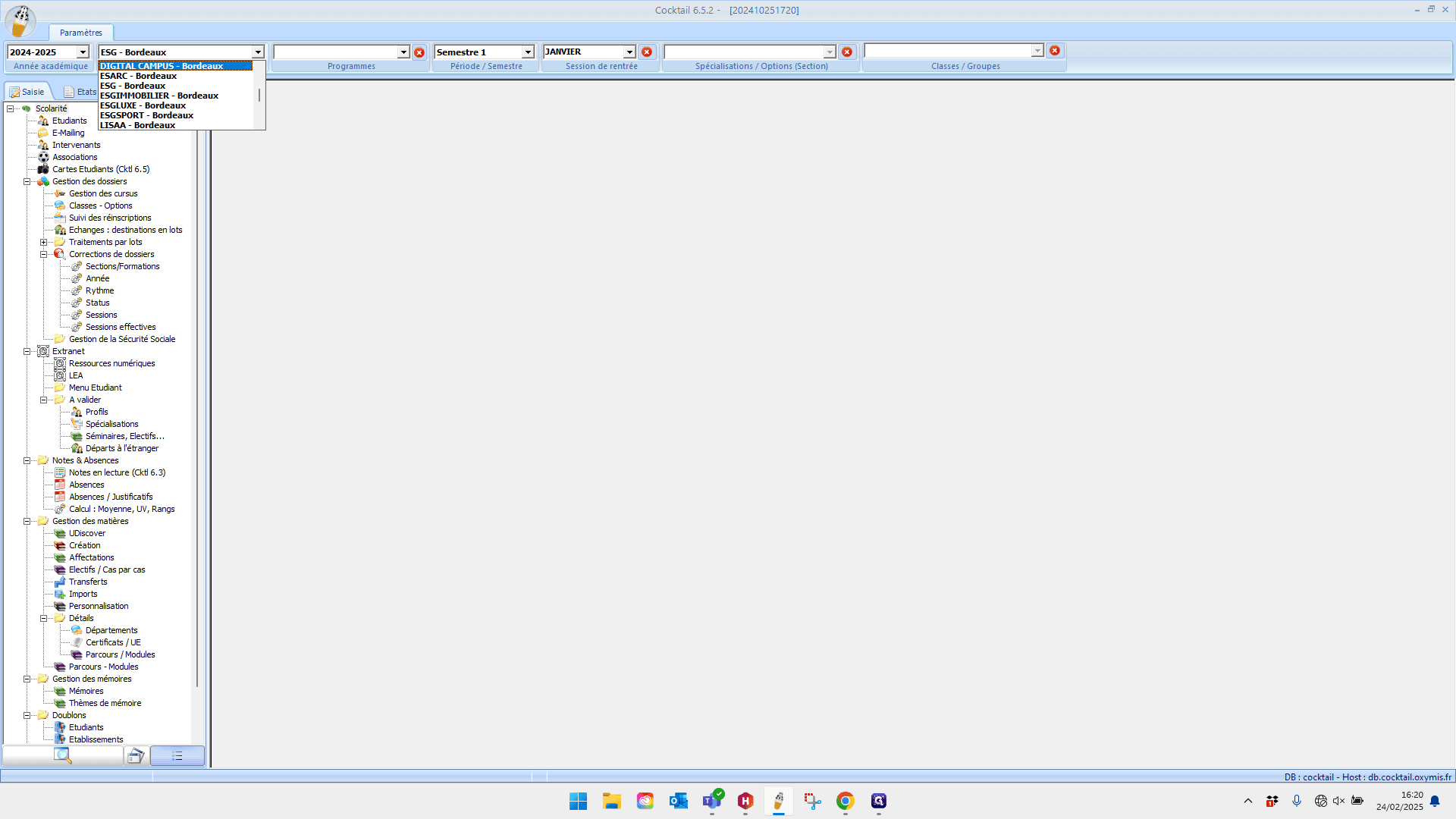The height and width of the screenshot is (819, 1456).
Task: Collapse the Extranet tree node
Action: tap(27, 351)
